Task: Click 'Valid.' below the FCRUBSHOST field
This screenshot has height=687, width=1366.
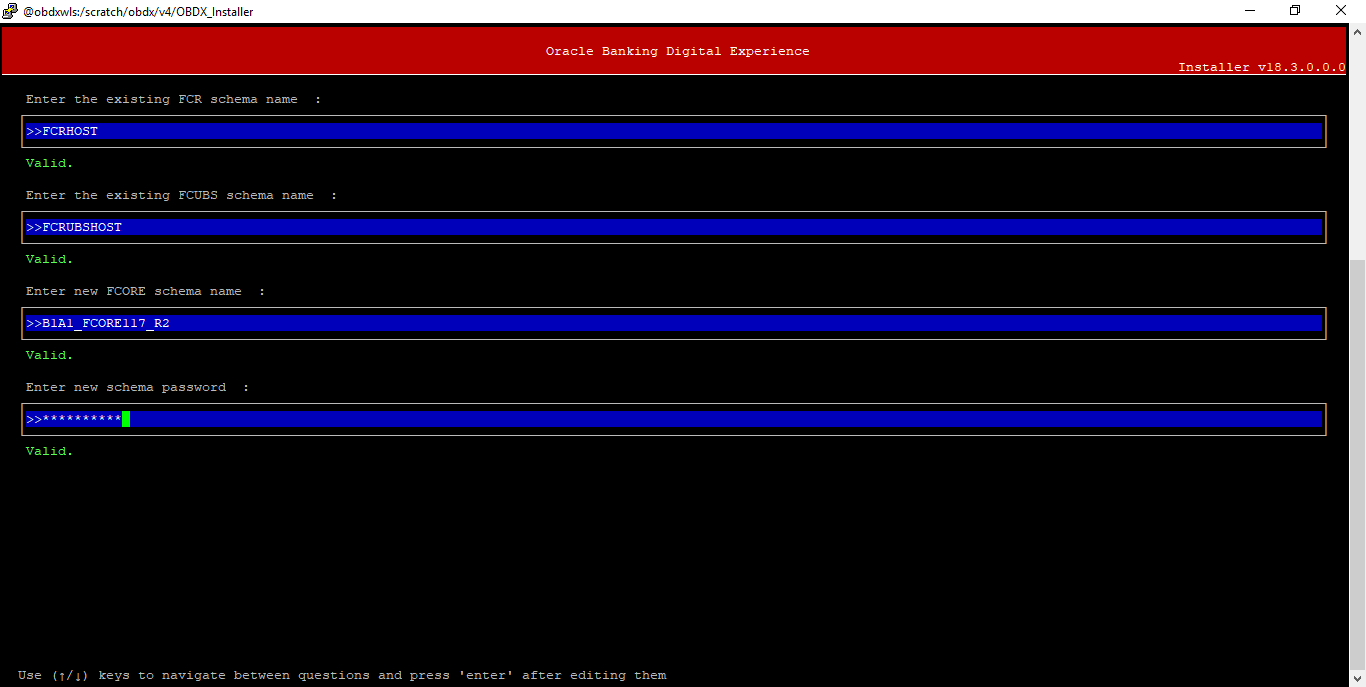Action: [x=50, y=259]
